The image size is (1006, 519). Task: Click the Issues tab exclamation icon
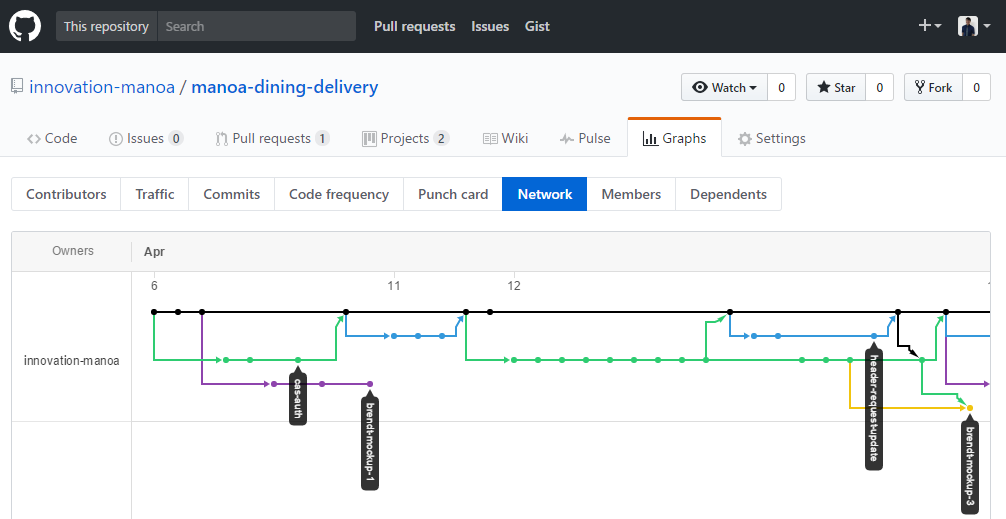pyautogui.click(x=115, y=139)
